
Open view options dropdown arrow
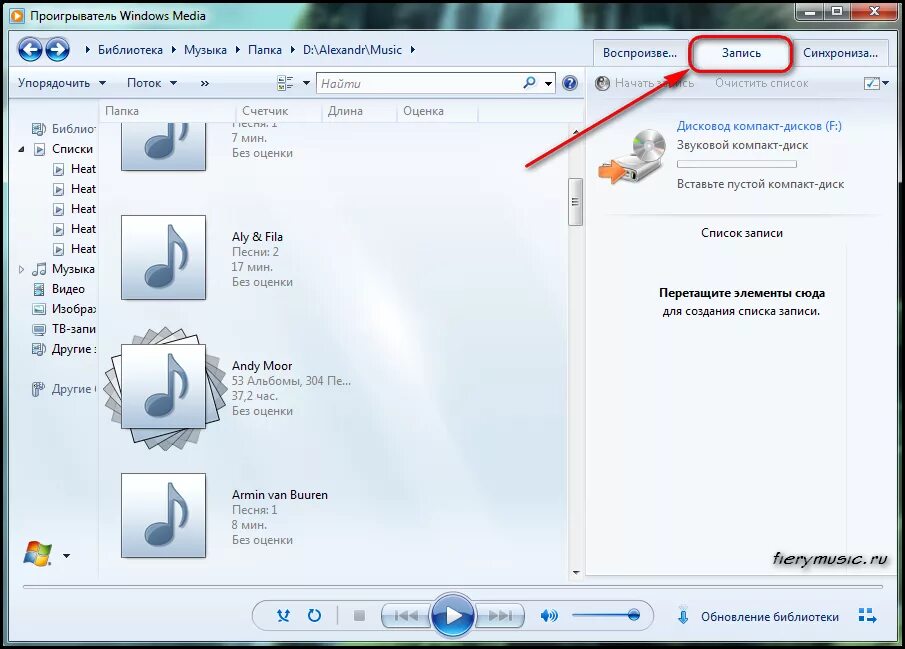[x=306, y=83]
